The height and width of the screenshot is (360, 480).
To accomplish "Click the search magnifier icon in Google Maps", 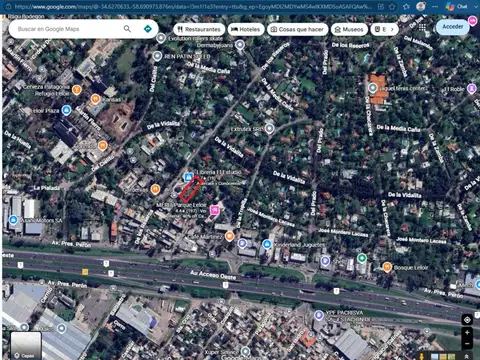I will click(x=127, y=29).
